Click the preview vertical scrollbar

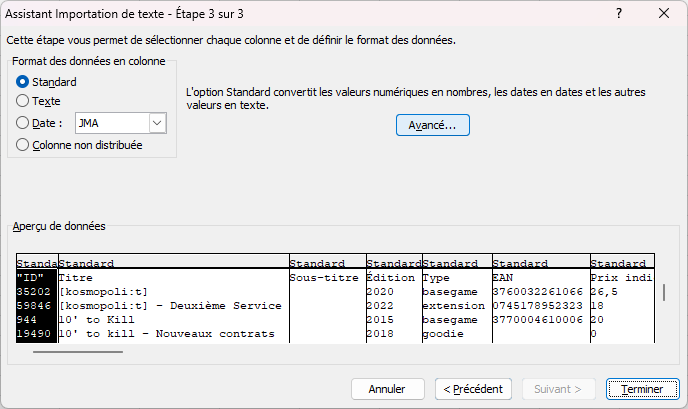(664, 293)
